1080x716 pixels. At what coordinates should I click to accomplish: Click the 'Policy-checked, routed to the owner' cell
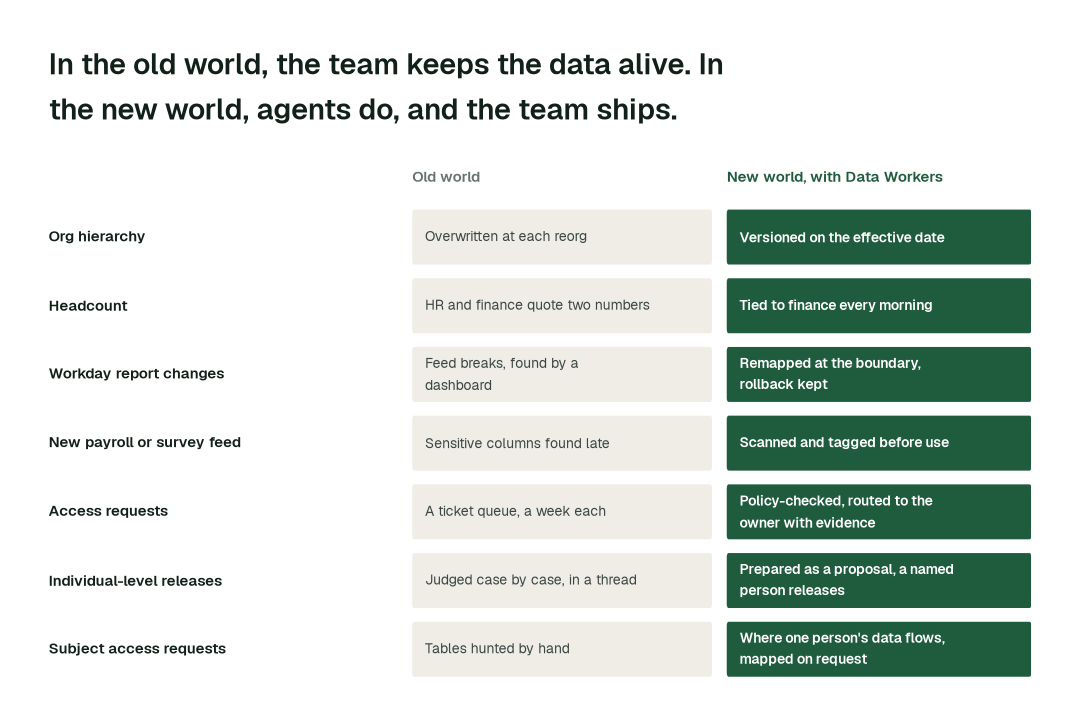878,512
